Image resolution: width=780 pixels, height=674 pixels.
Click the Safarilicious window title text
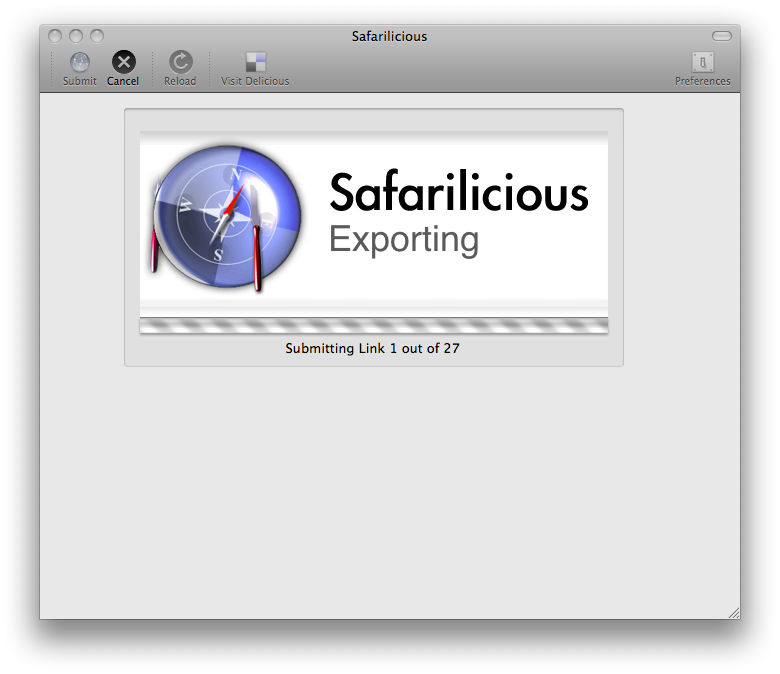pyautogui.click(x=390, y=36)
